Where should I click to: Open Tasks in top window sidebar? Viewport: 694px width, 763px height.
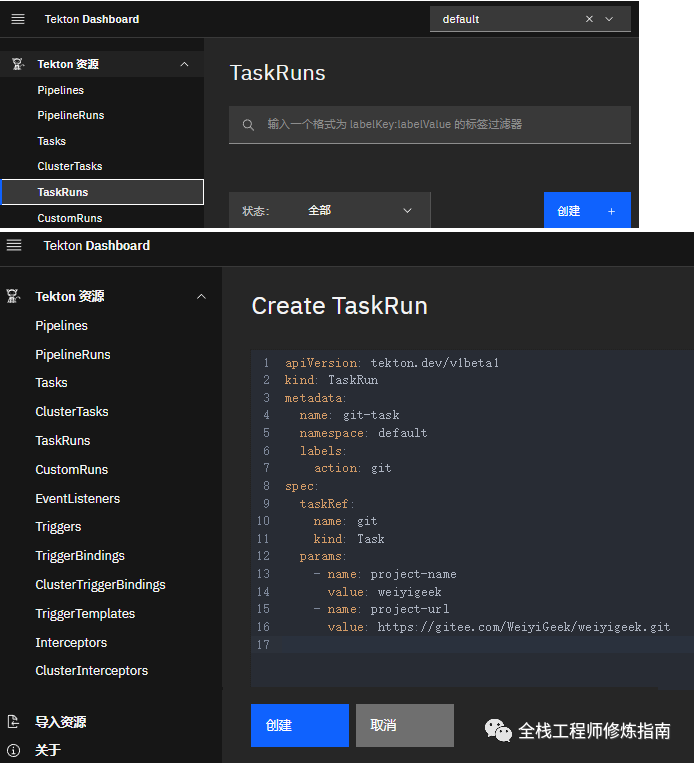[x=52, y=141]
